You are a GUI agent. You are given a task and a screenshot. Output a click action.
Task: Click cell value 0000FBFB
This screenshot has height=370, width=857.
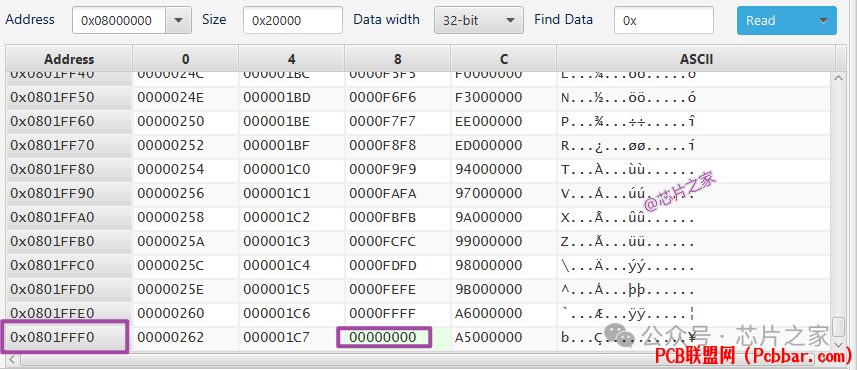click(x=383, y=218)
